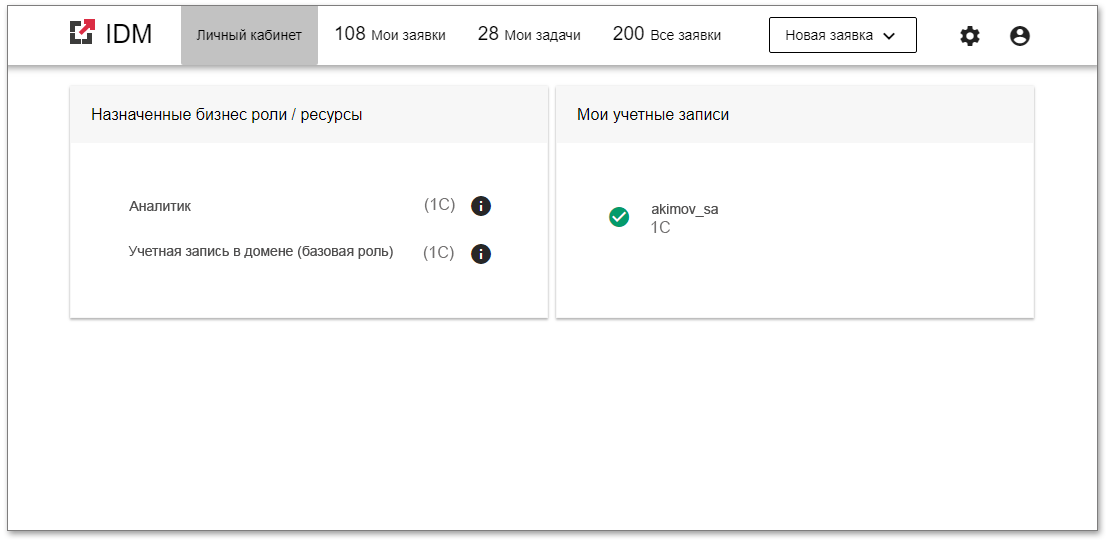Viewport: 1107px width, 543px height.
Task: Click the akimov_sa account name
Action: coord(685,209)
